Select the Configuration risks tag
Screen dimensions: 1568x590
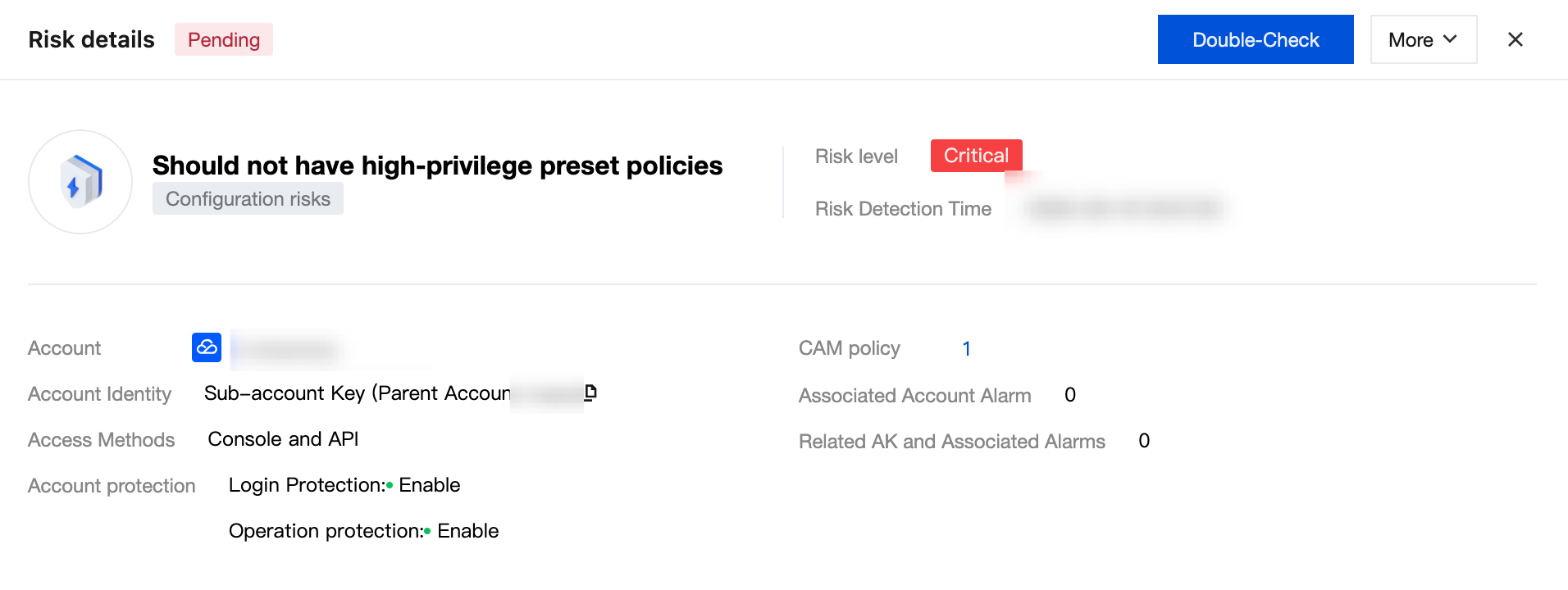[x=248, y=199]
